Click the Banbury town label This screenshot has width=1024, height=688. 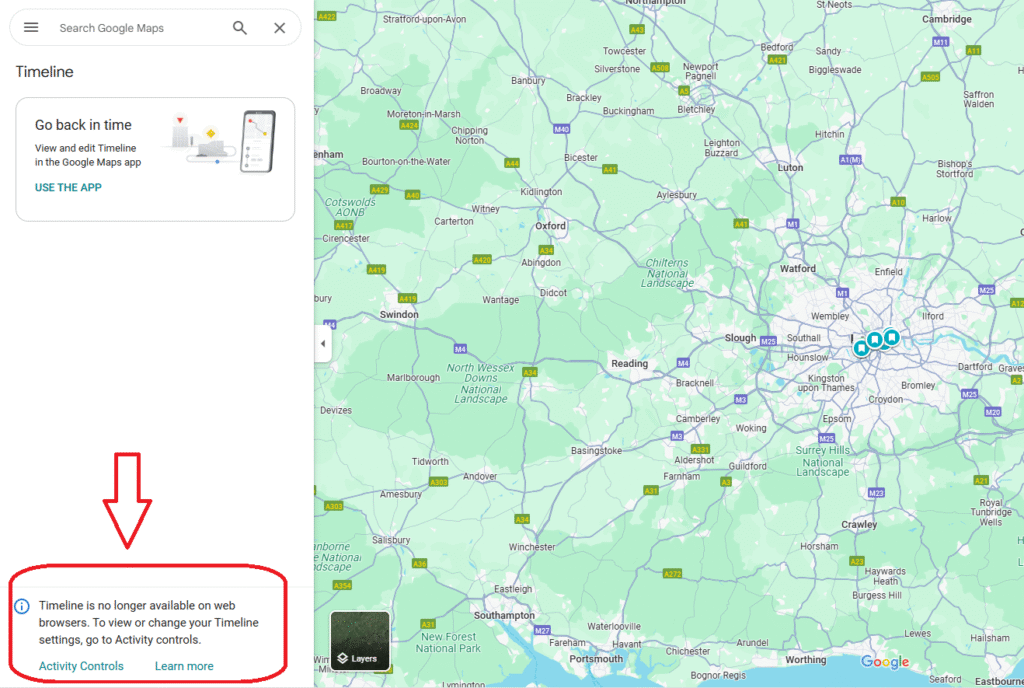tap(528, 80)
